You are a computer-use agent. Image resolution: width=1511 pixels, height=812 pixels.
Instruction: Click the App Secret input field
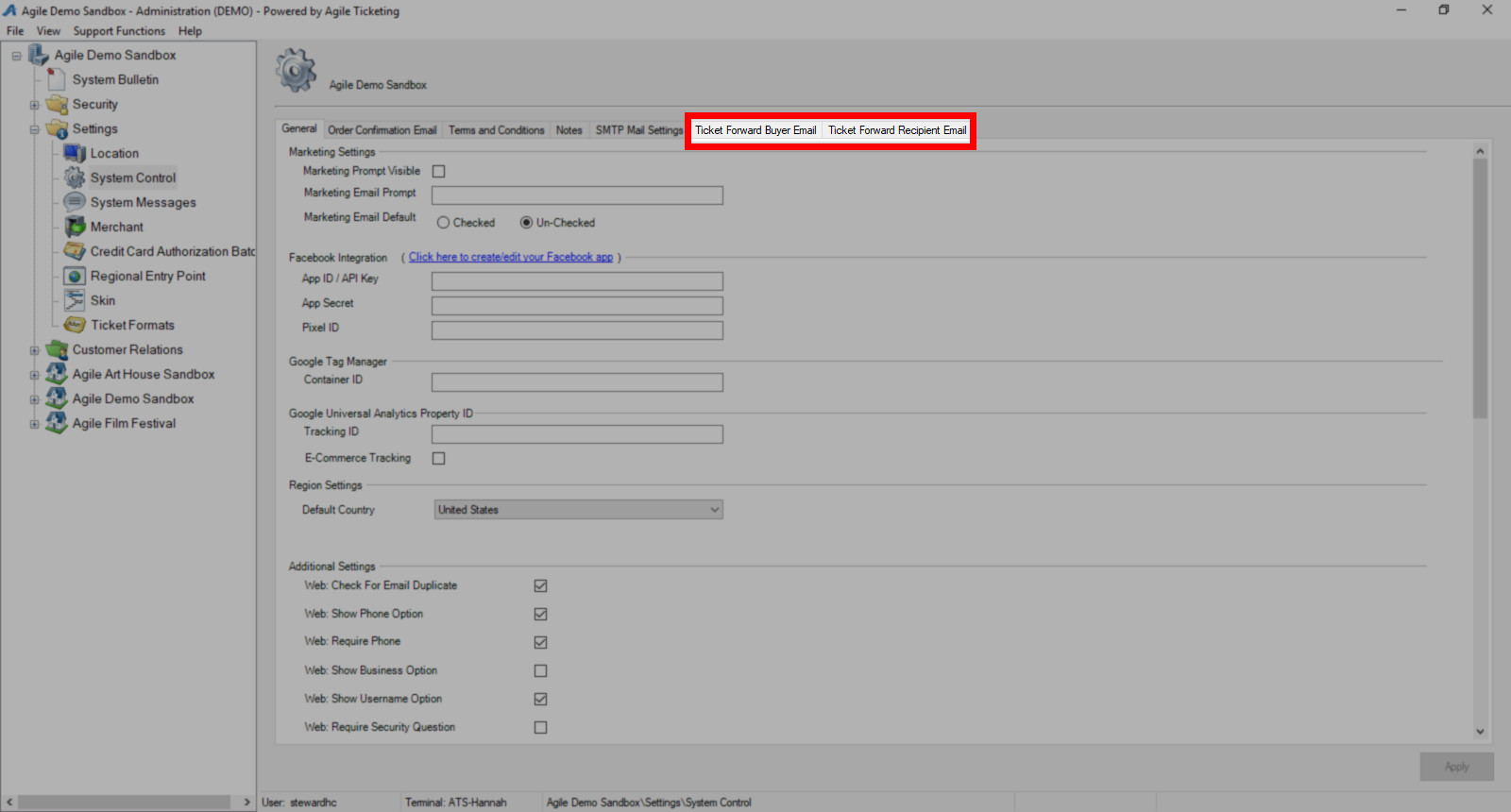(577, 306)
